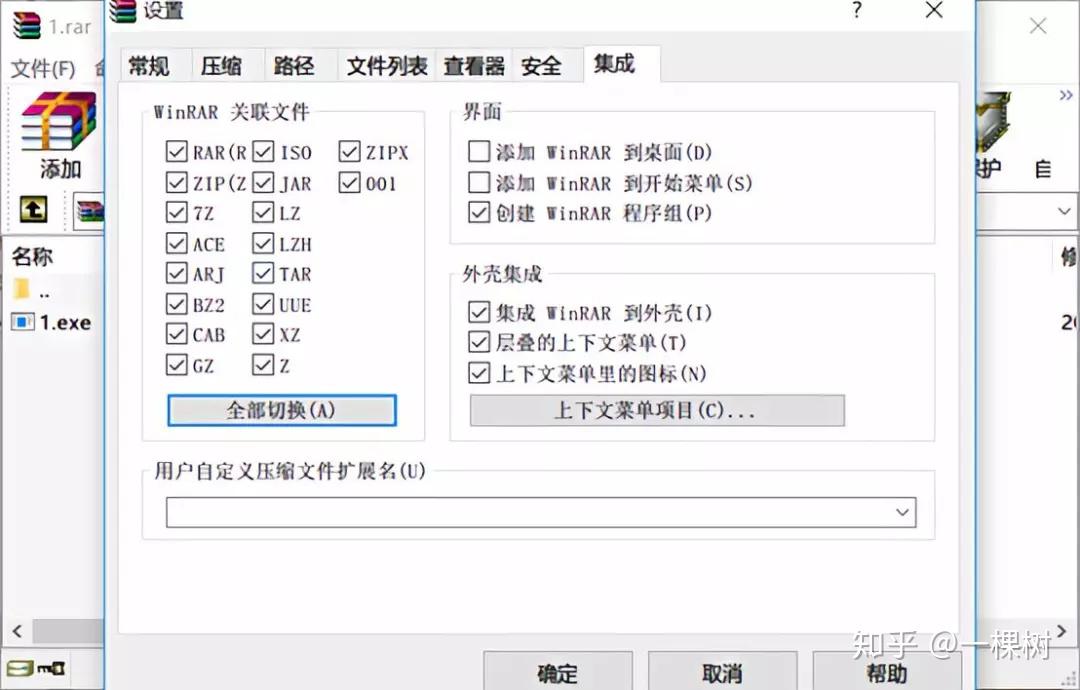Uncheck the LZH association checkbox

click(x=263, y=243)
